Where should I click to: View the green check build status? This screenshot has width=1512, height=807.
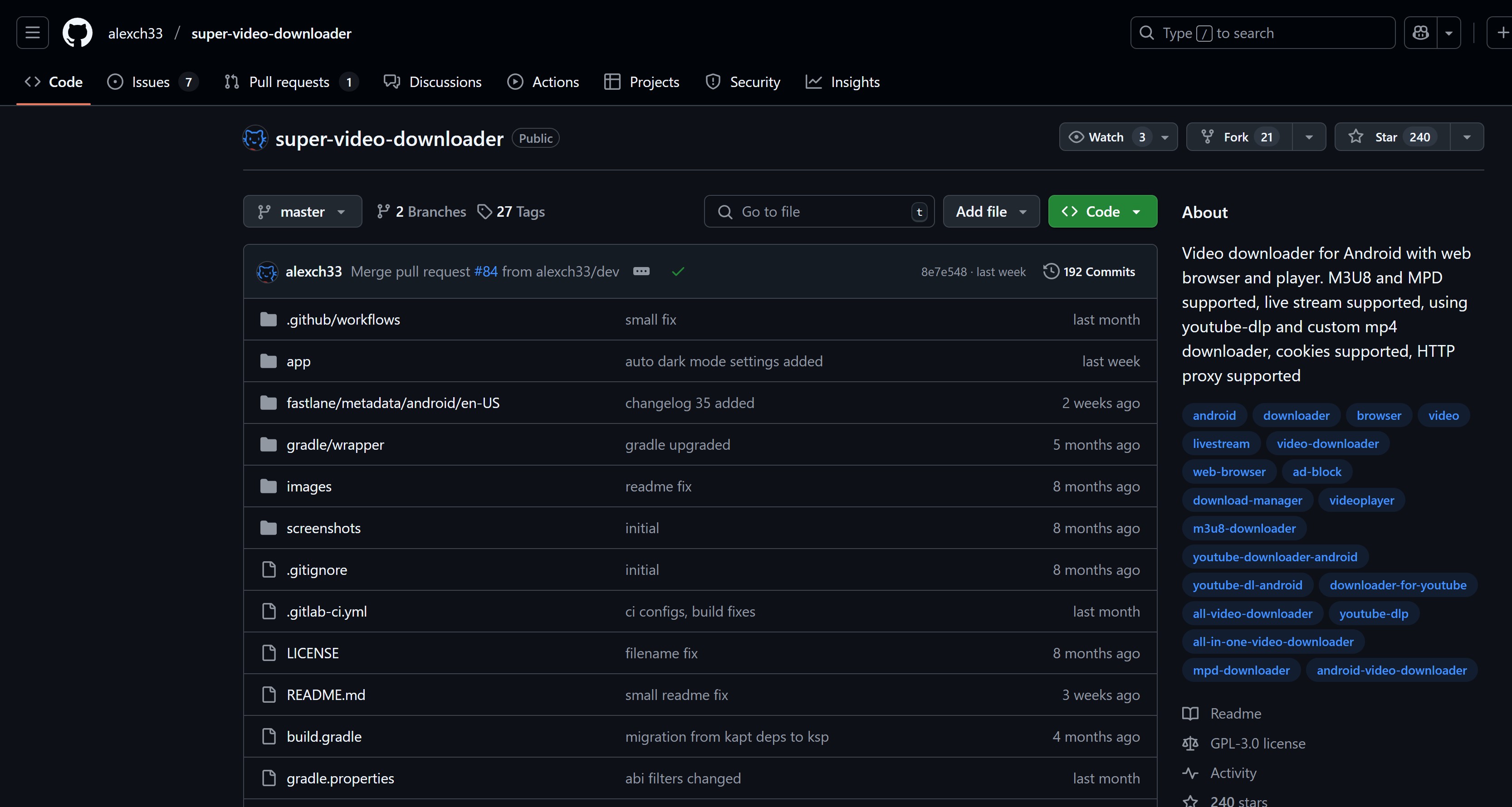[x=678, y=272]
